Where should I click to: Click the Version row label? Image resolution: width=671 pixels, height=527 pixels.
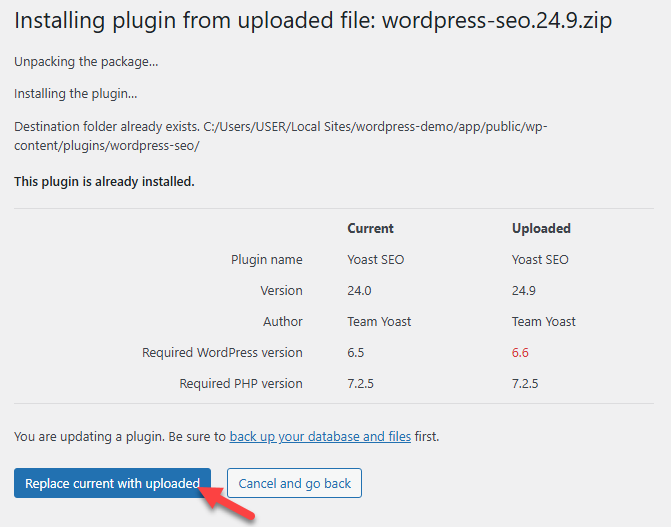coord(281,291)
